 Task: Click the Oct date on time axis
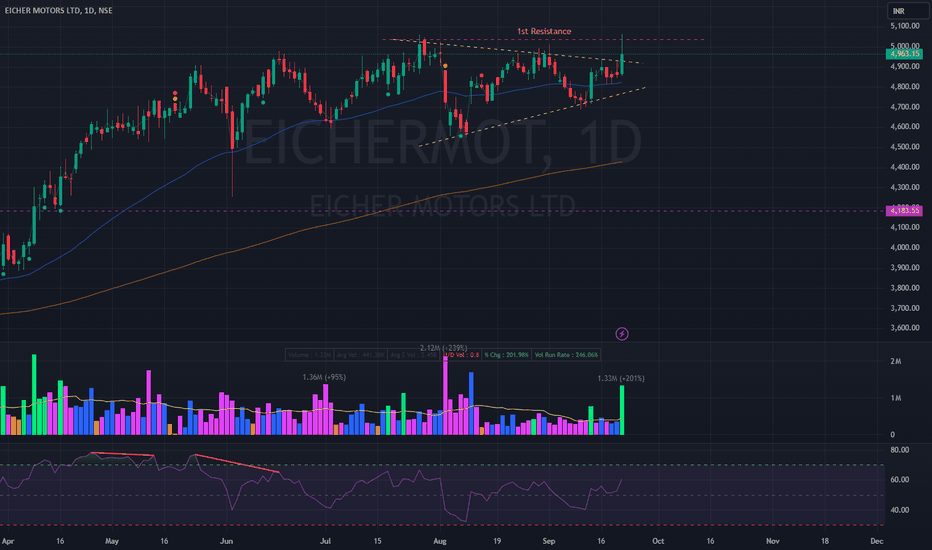[658, 541]
